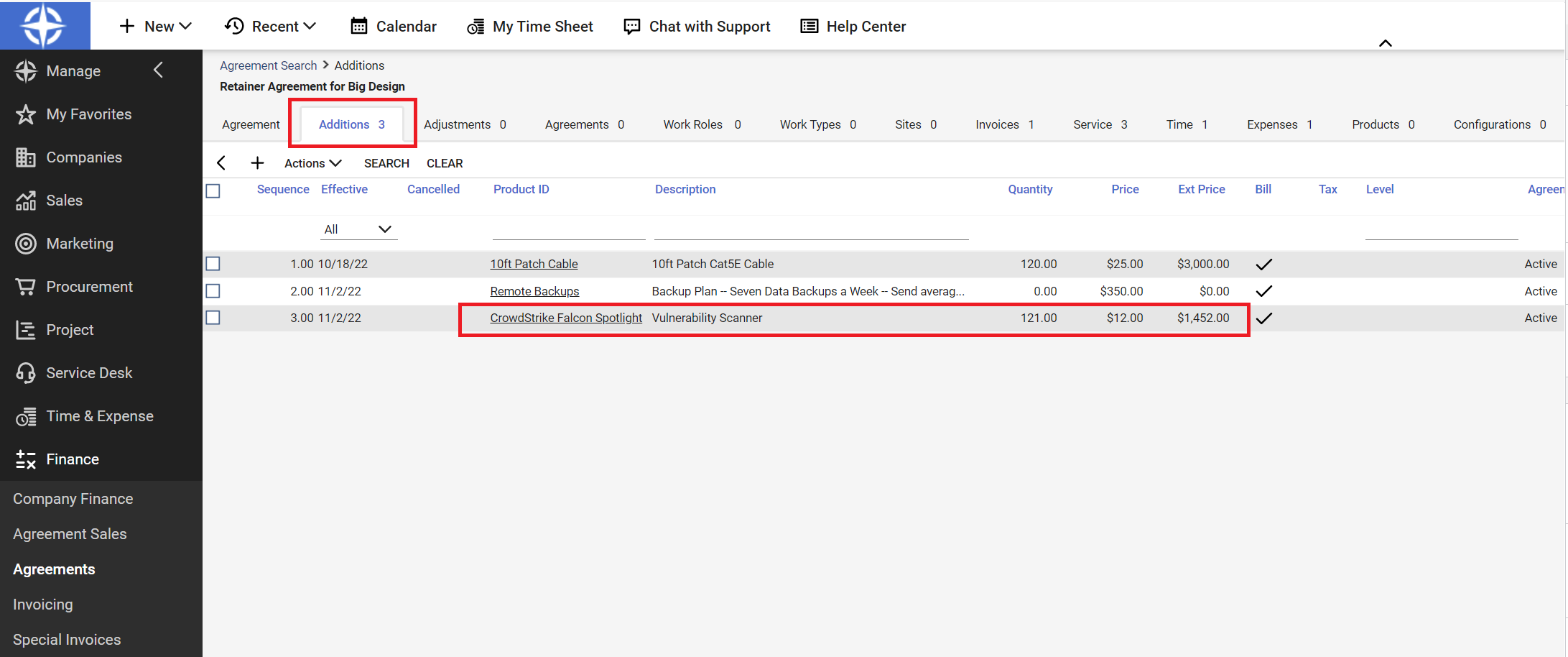The width and height of the screenshot is (1568, 657).
Task: Click the Product ID filter field
Action: pyautogui.click(x=569, y=230)
